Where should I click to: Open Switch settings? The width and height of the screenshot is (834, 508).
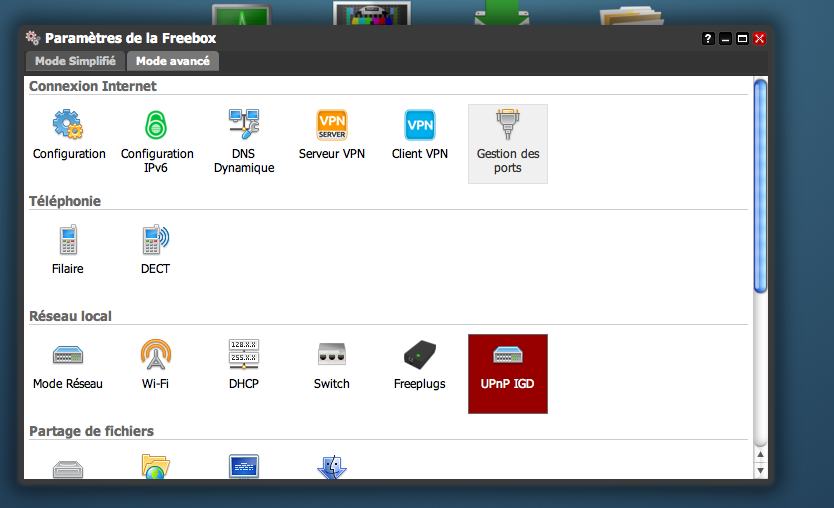pos(332,365)
